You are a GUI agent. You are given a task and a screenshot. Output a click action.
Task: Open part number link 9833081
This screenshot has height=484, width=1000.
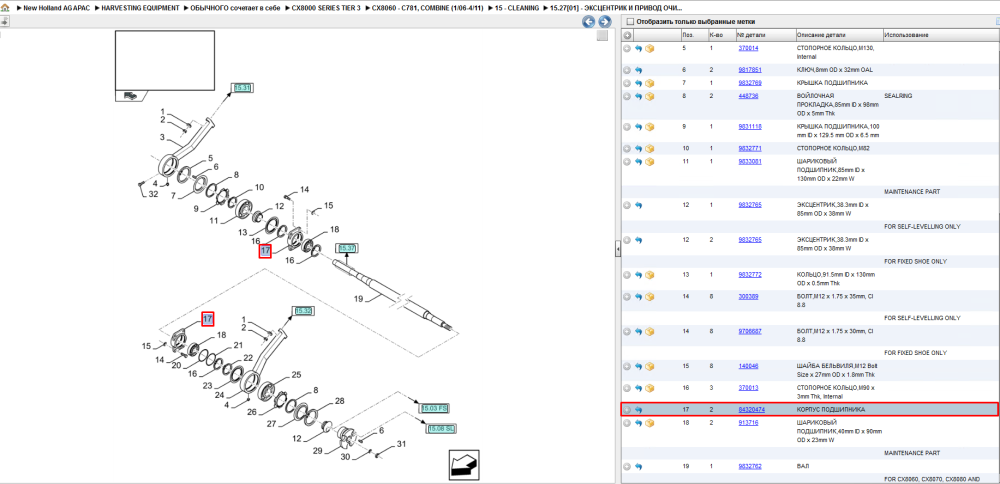pyautogui.click(x=749, y=162)
